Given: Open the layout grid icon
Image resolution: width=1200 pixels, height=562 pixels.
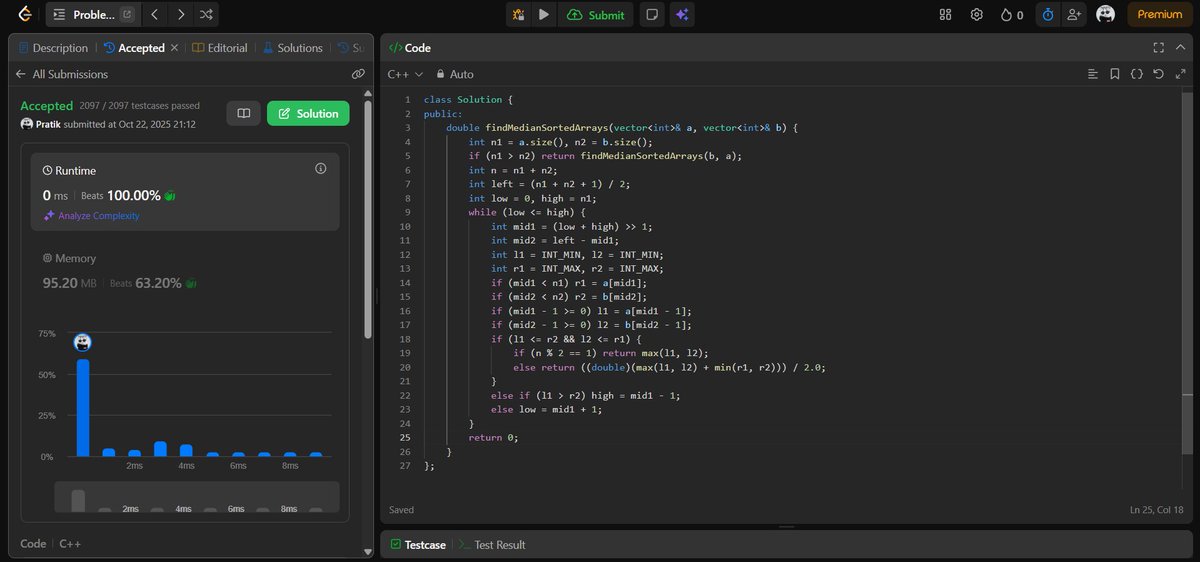Looking at the screenshot, I should click(946, 14).
